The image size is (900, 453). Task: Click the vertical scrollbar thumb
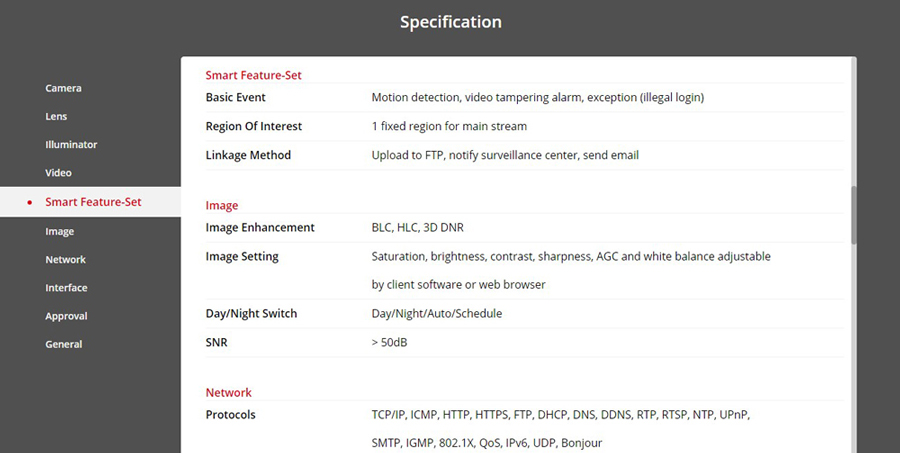point(853,214)
